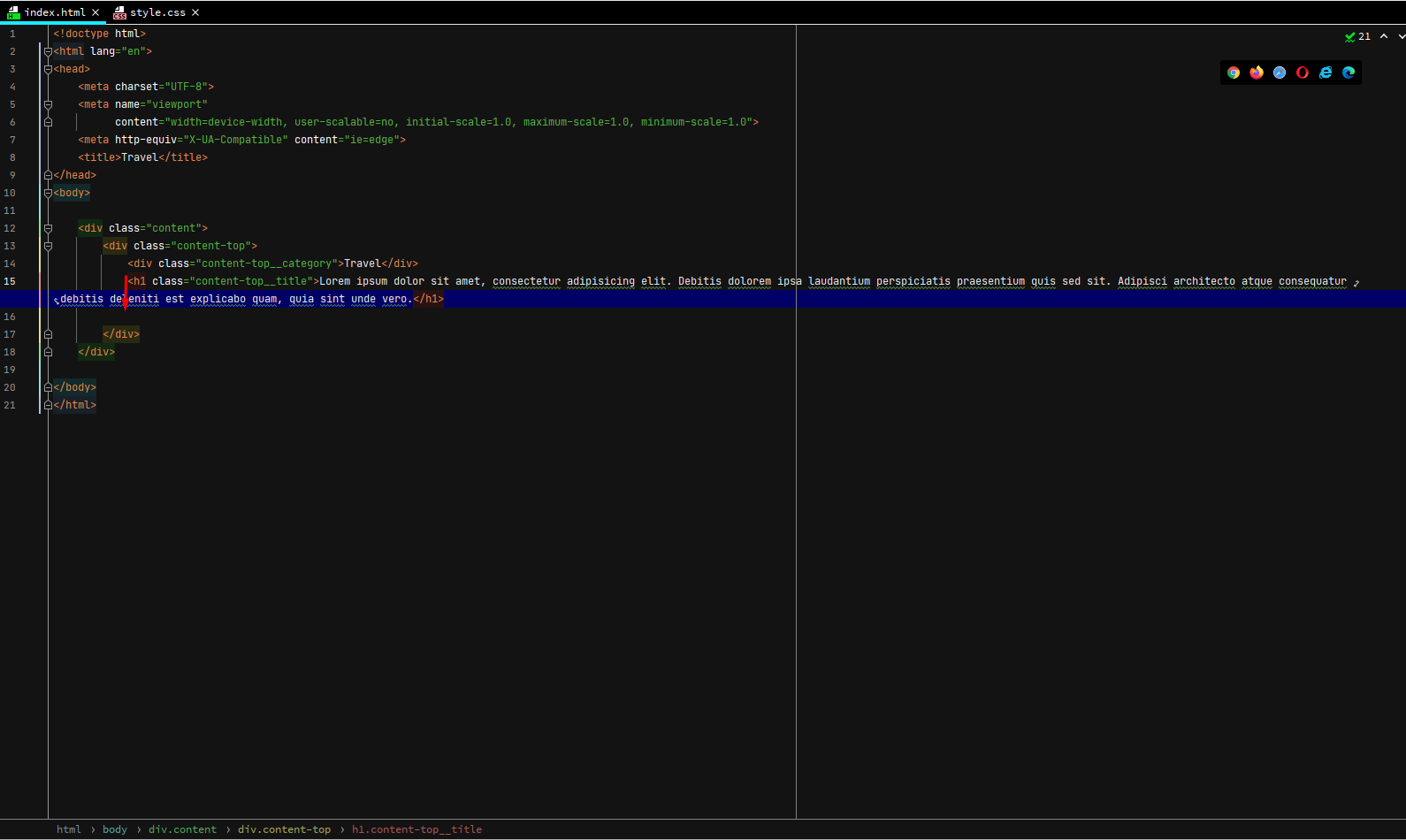Click line number 15 in the gutter
1406x840 pixels.
(10, 281)
